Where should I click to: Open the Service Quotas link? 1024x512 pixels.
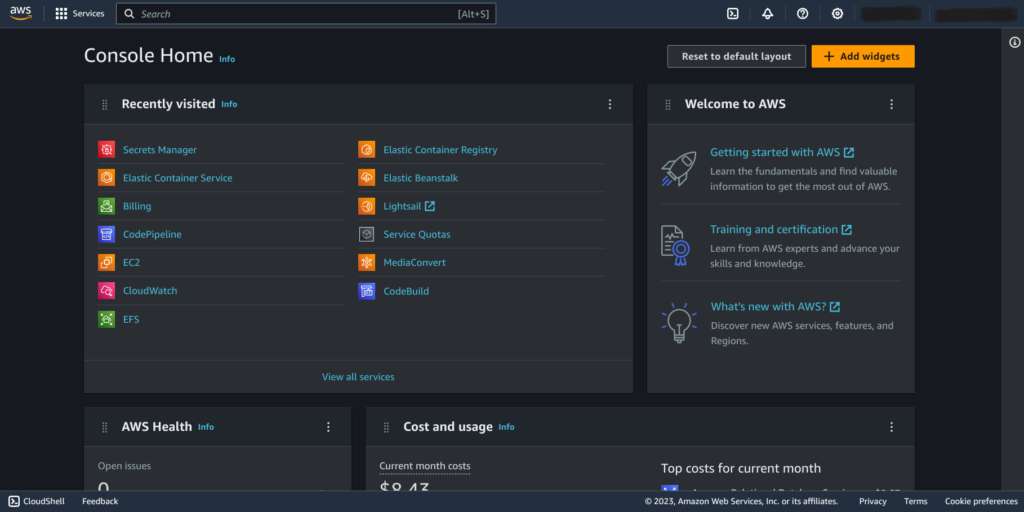point(417,234)
